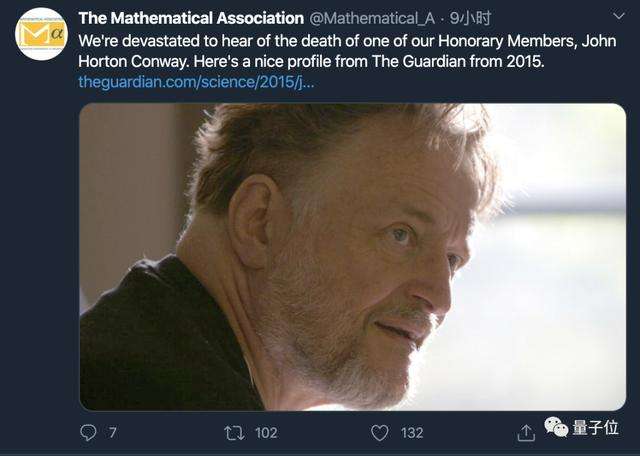Click the Mathematical Association profile avatar
The width and height of the screenshot is (640, 456).
coord(42,33)
